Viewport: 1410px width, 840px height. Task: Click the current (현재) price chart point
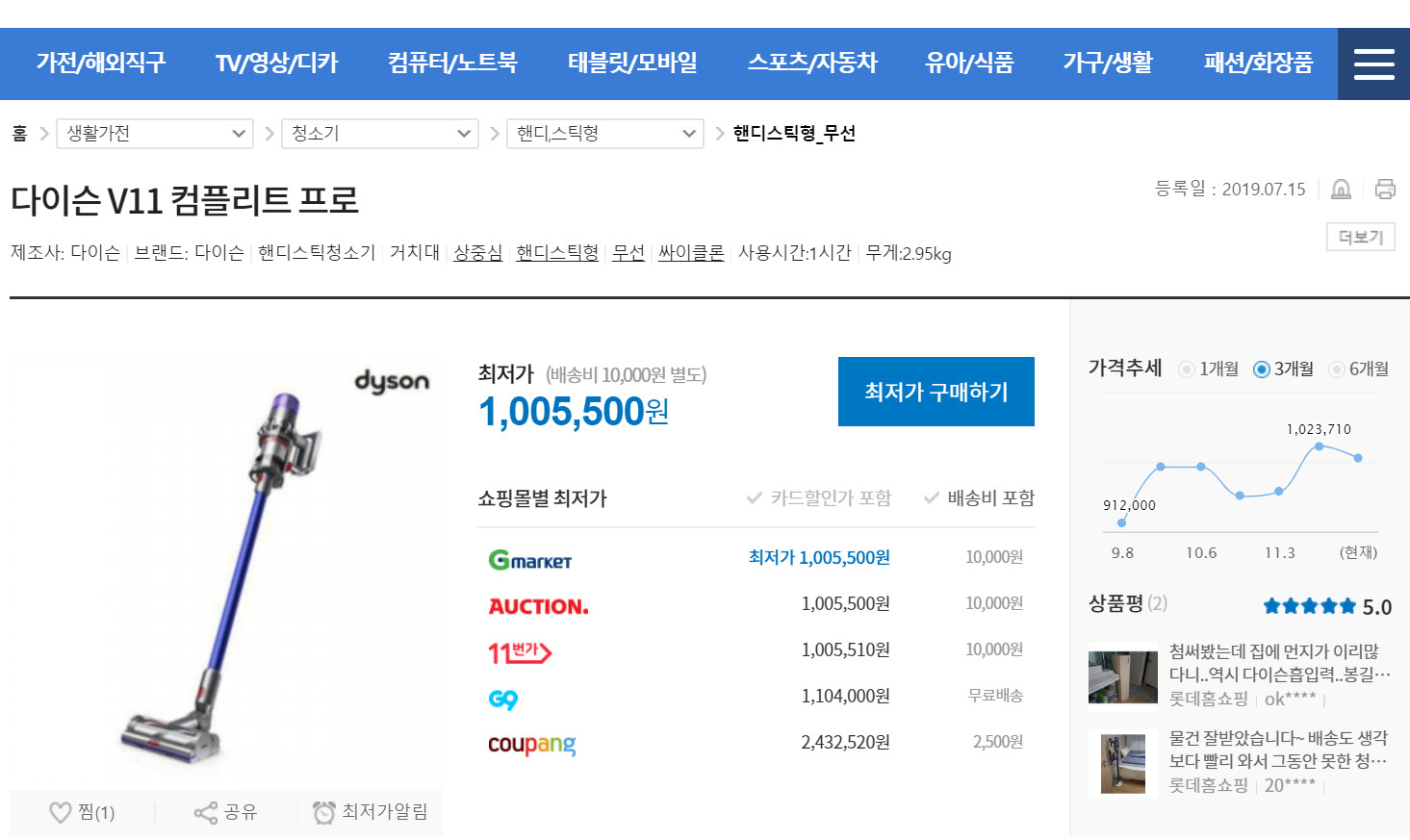[1358, 458]
